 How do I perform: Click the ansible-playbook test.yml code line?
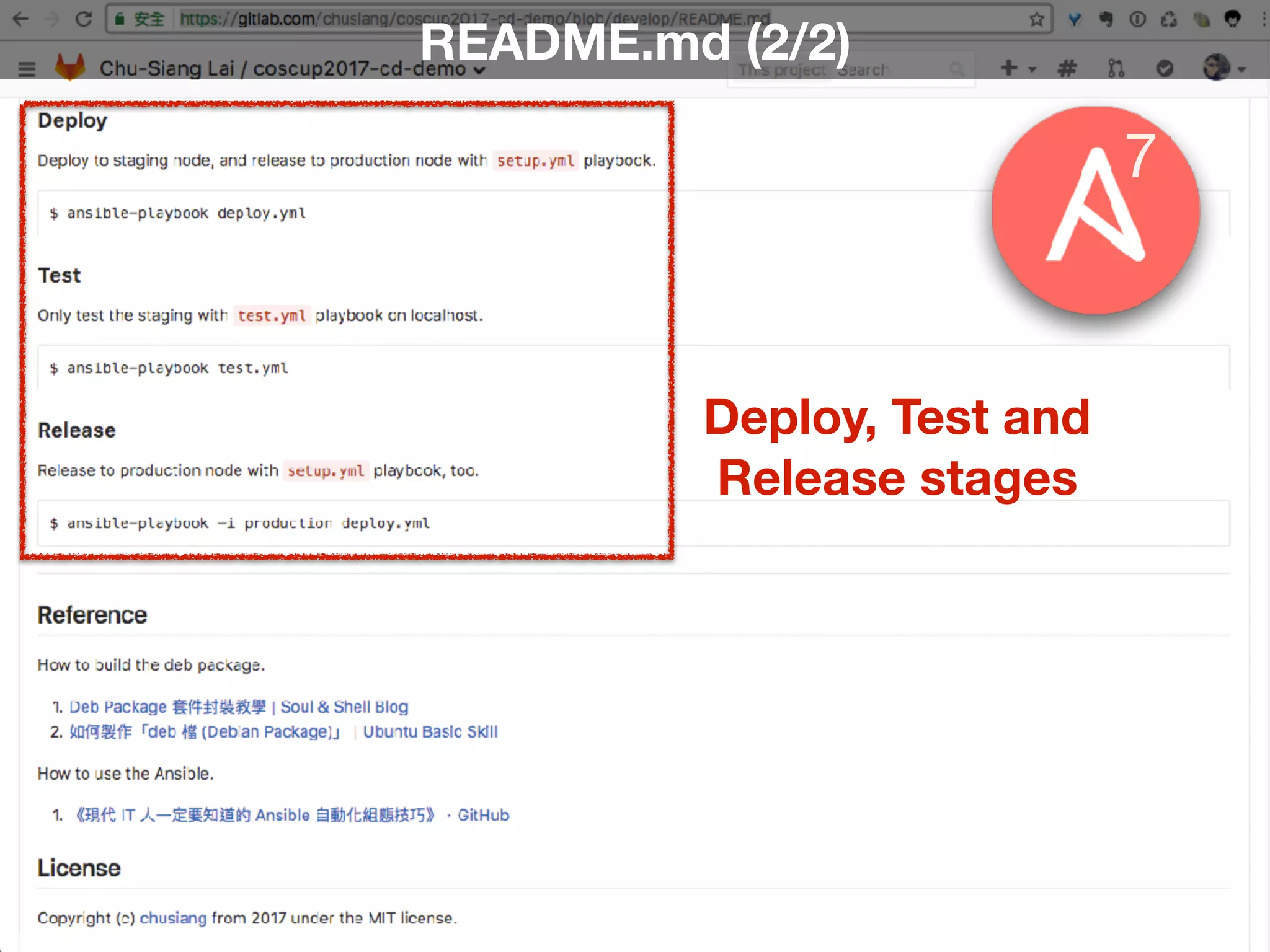tap(169, 368)
